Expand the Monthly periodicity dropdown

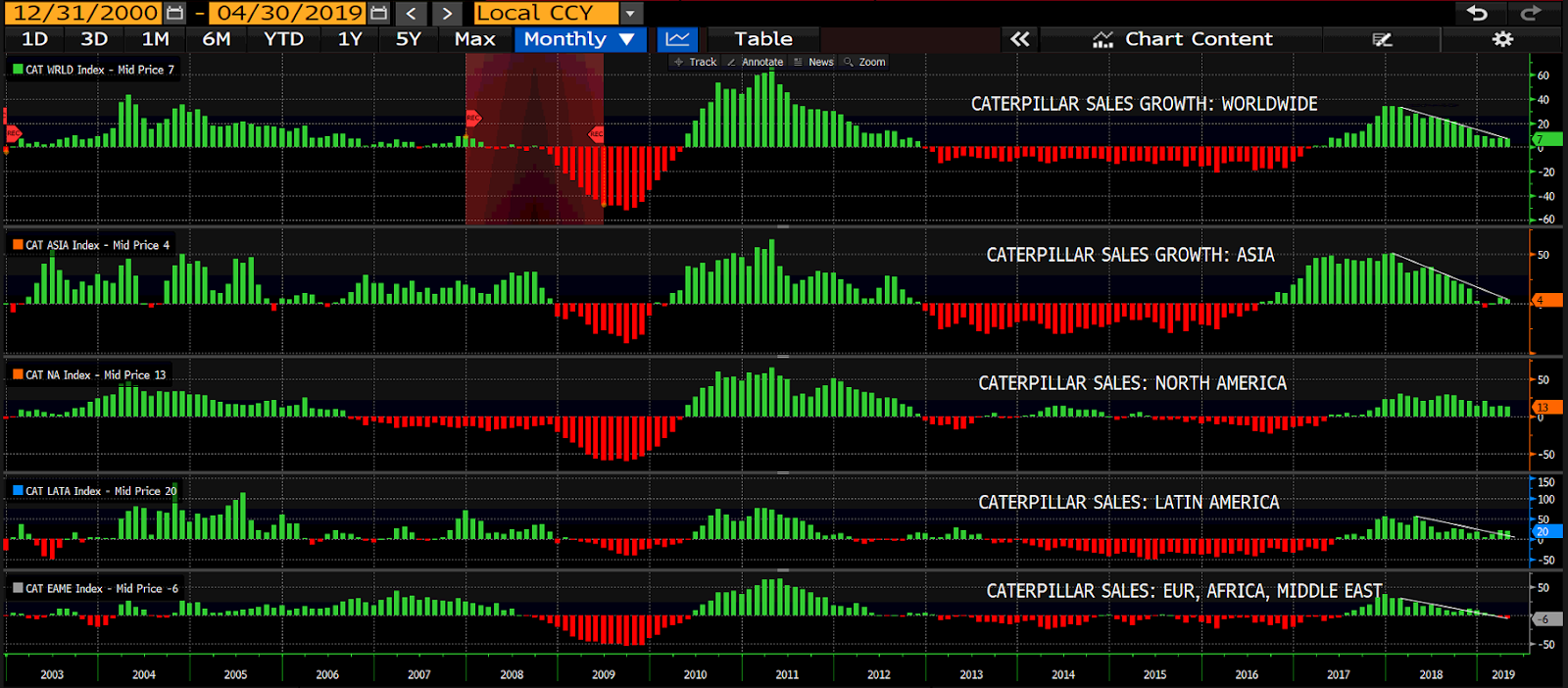[x=627, y=39]
